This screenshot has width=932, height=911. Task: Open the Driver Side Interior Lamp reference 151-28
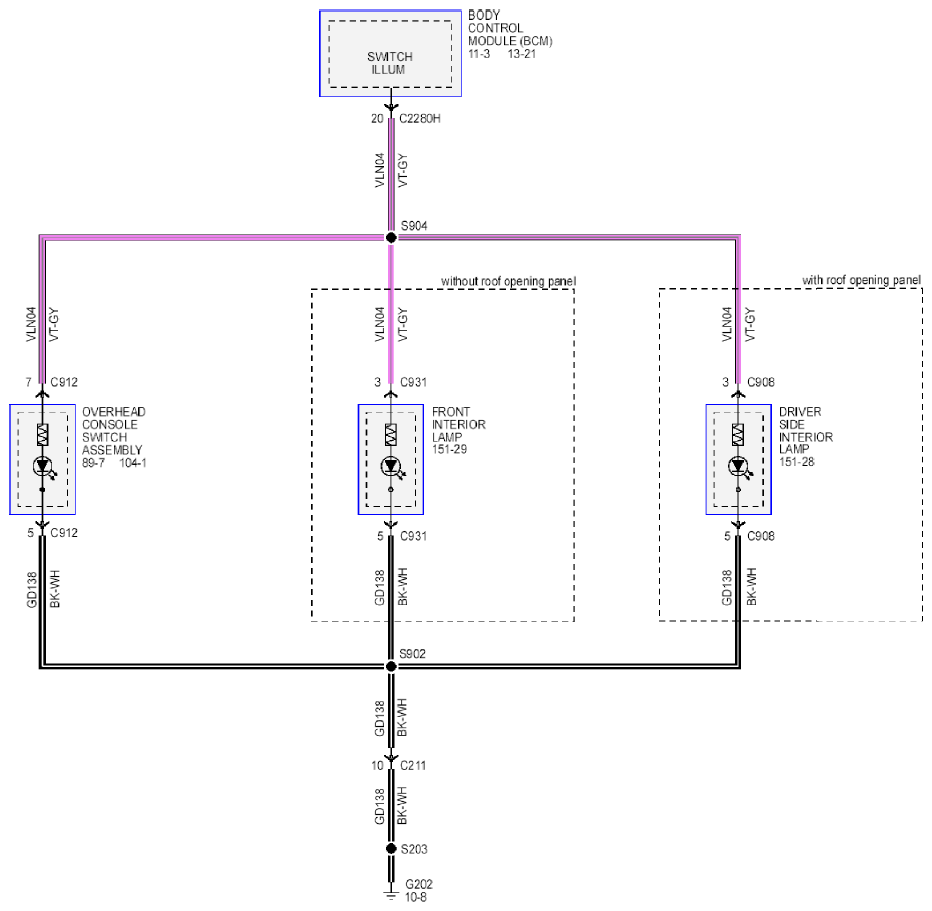point(796,462)
